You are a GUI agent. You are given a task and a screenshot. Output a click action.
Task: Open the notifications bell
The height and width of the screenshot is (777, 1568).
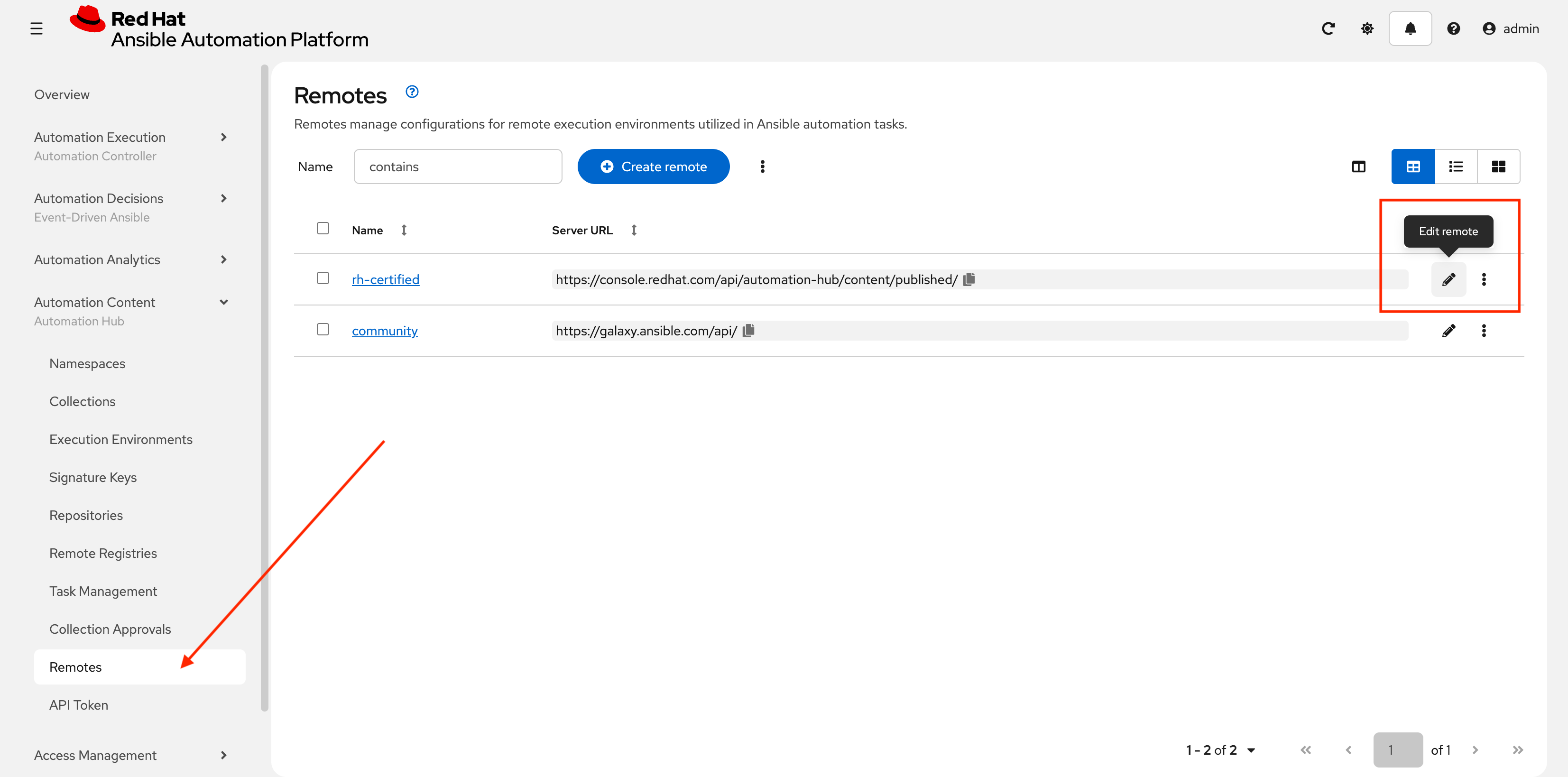1411,28
